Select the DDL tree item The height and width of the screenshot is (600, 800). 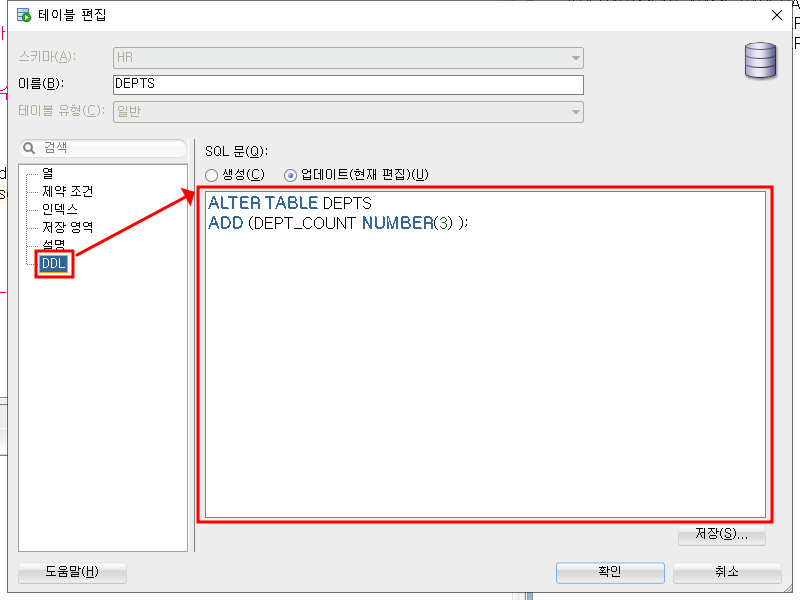click(x=54, y=264)
